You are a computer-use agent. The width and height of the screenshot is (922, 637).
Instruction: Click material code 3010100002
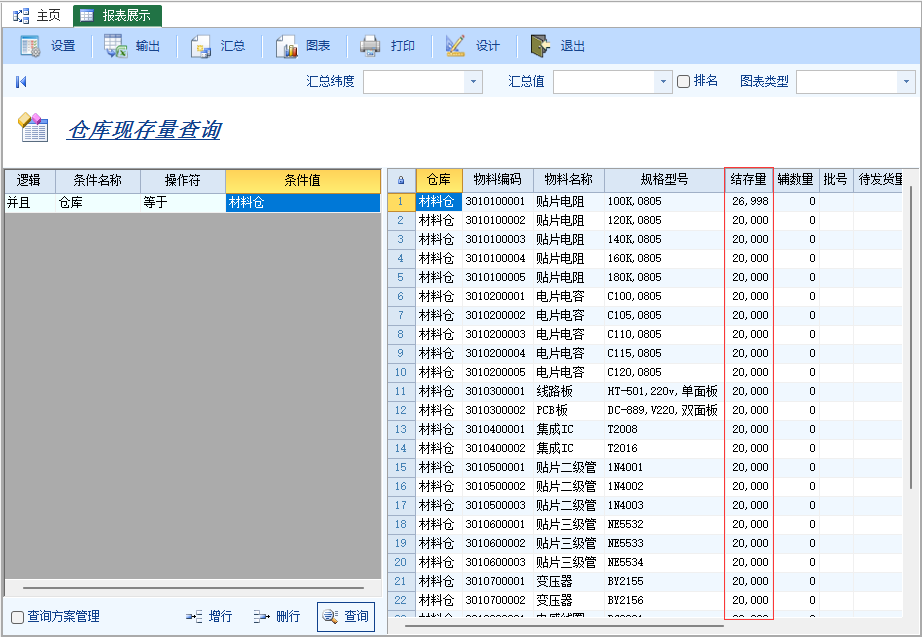pyautogui.click(x=496, y=221)
